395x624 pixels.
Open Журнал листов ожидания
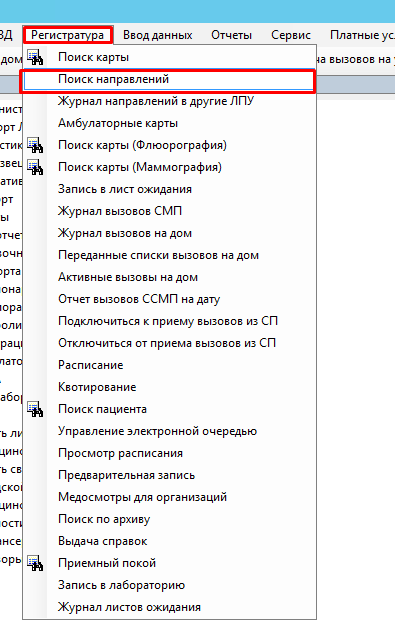point(169,607)
